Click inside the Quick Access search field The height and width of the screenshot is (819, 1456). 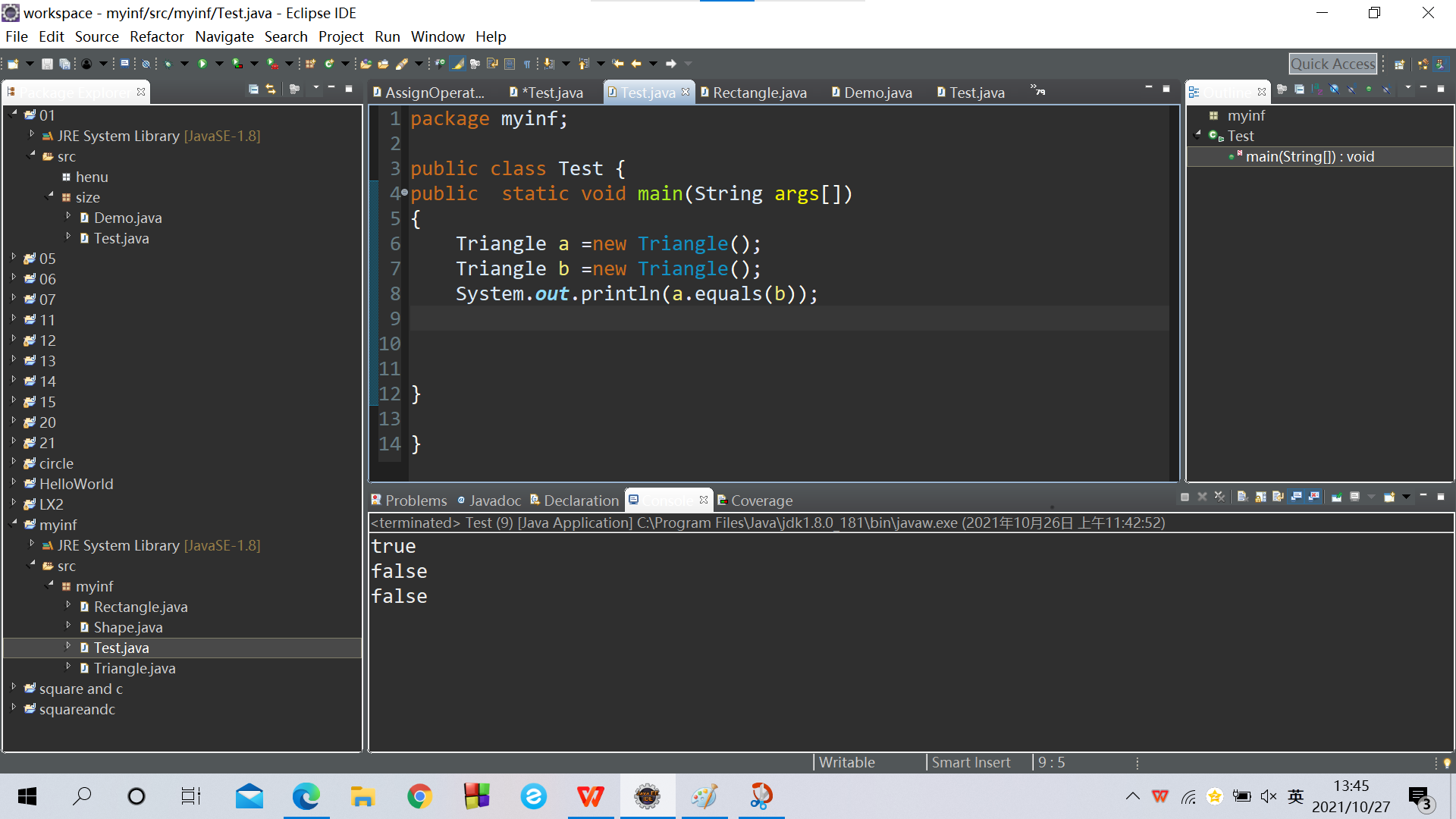point(1332,64)
